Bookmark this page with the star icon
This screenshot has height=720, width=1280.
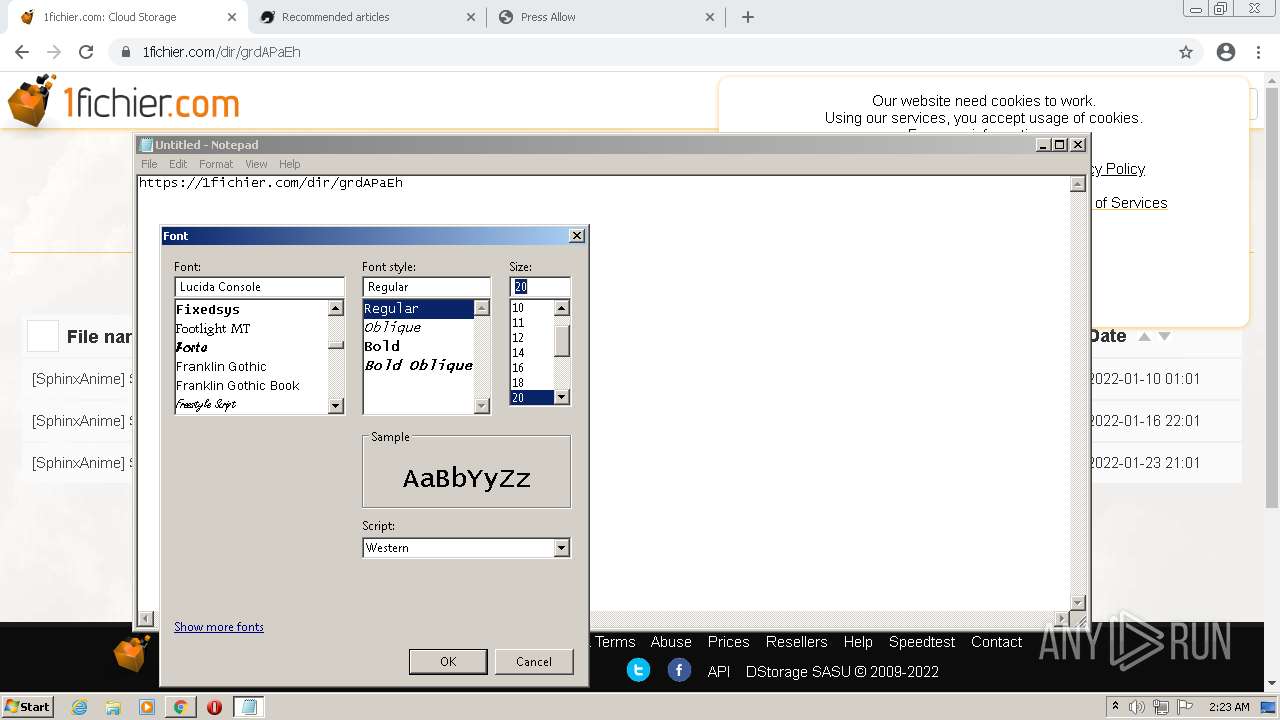click(x=1186, y=52)
